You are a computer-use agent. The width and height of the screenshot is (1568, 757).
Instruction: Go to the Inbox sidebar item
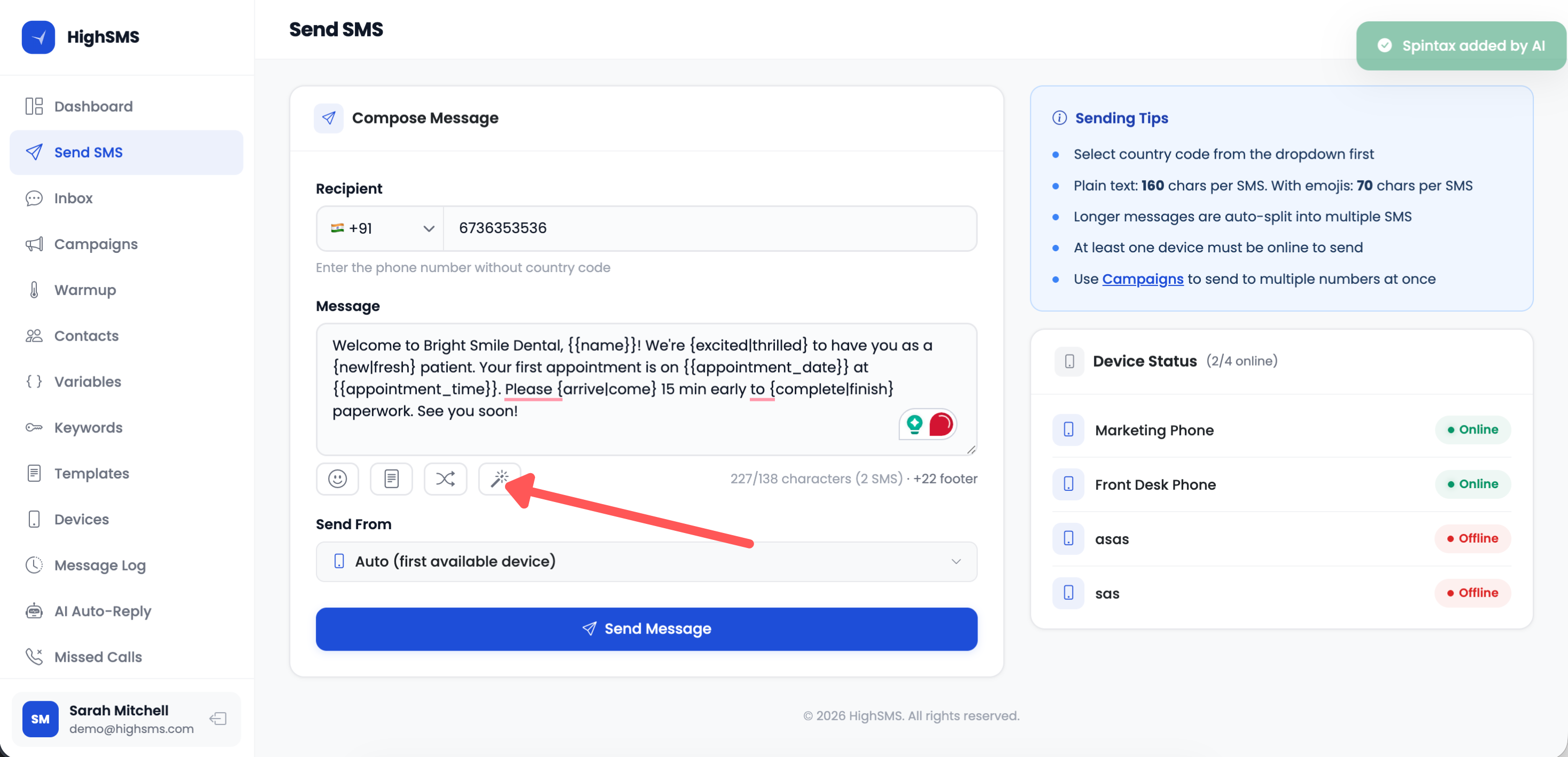pyautogui.click(x=73, y=198)
